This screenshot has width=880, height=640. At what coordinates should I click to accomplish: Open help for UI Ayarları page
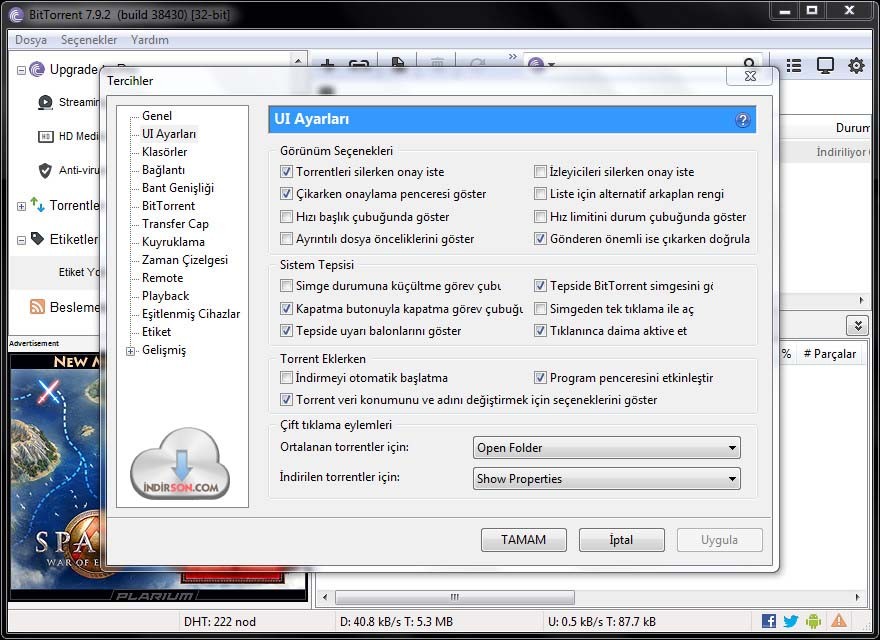(742, 120)
